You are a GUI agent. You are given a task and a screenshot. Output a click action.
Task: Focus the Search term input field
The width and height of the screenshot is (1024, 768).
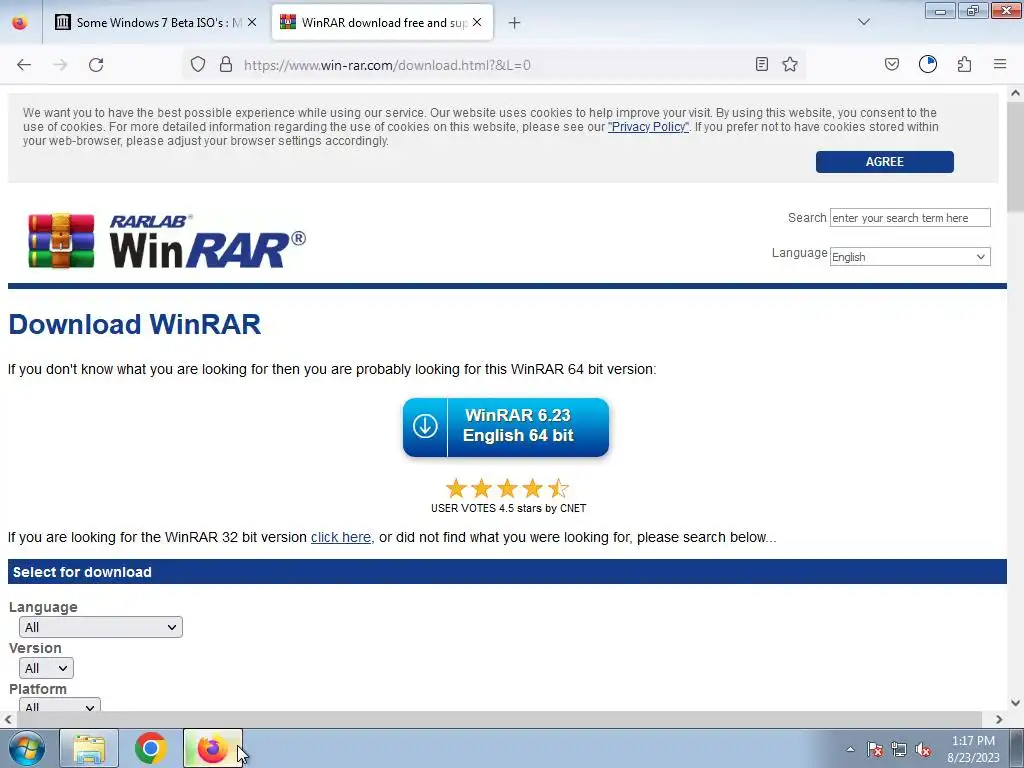click(x=910, y=217)
